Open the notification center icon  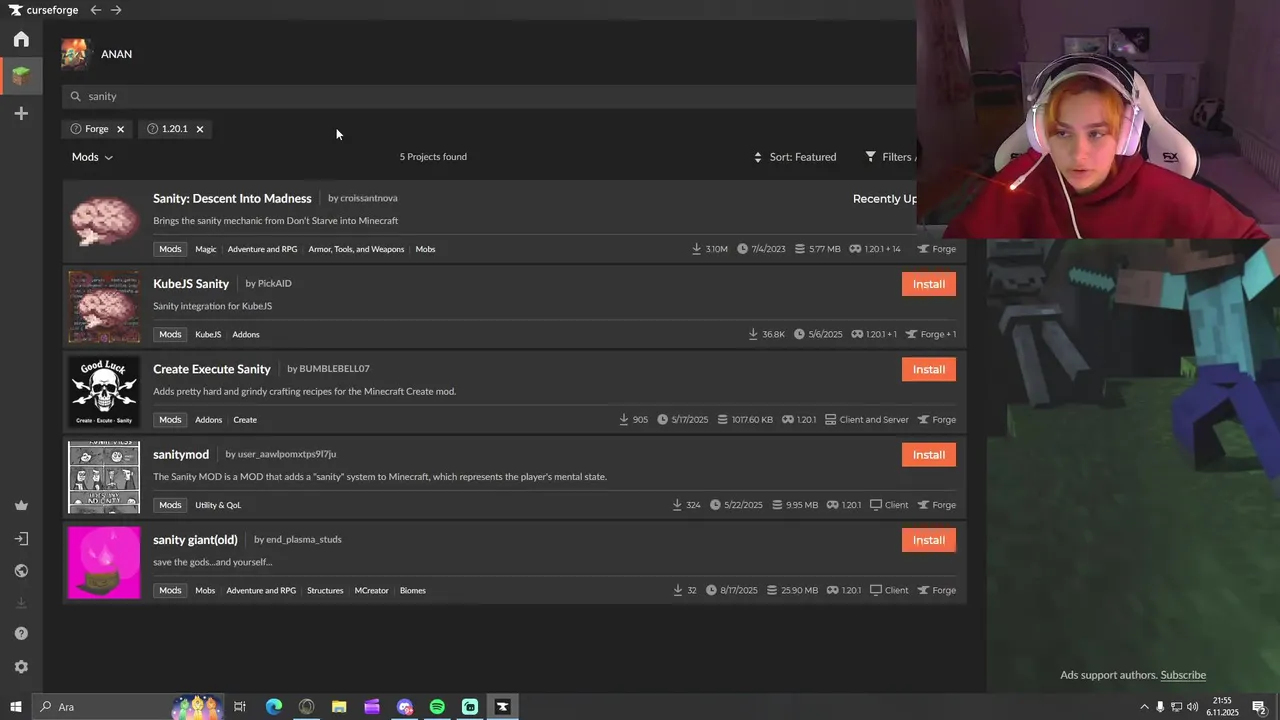pos(1259,707)
